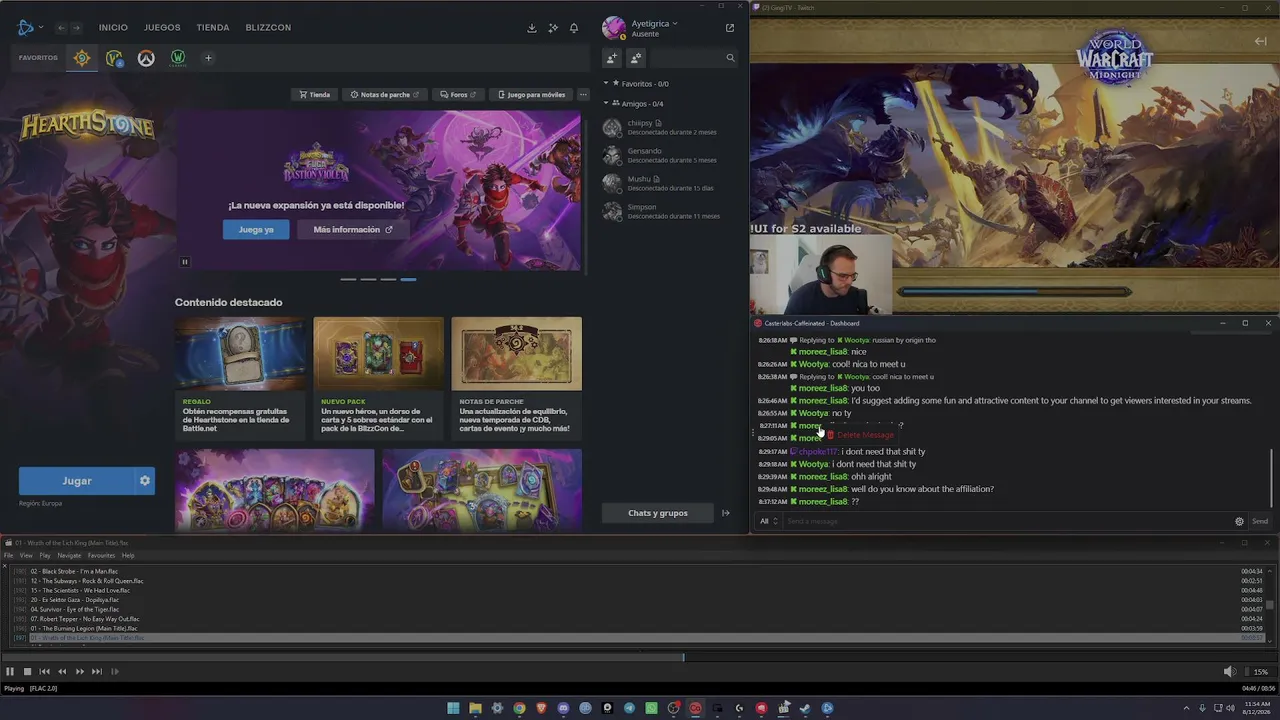Skip to next track in music player
Image resolution: width=1280 pixels, height=720 pixels.
pos(97,672)
